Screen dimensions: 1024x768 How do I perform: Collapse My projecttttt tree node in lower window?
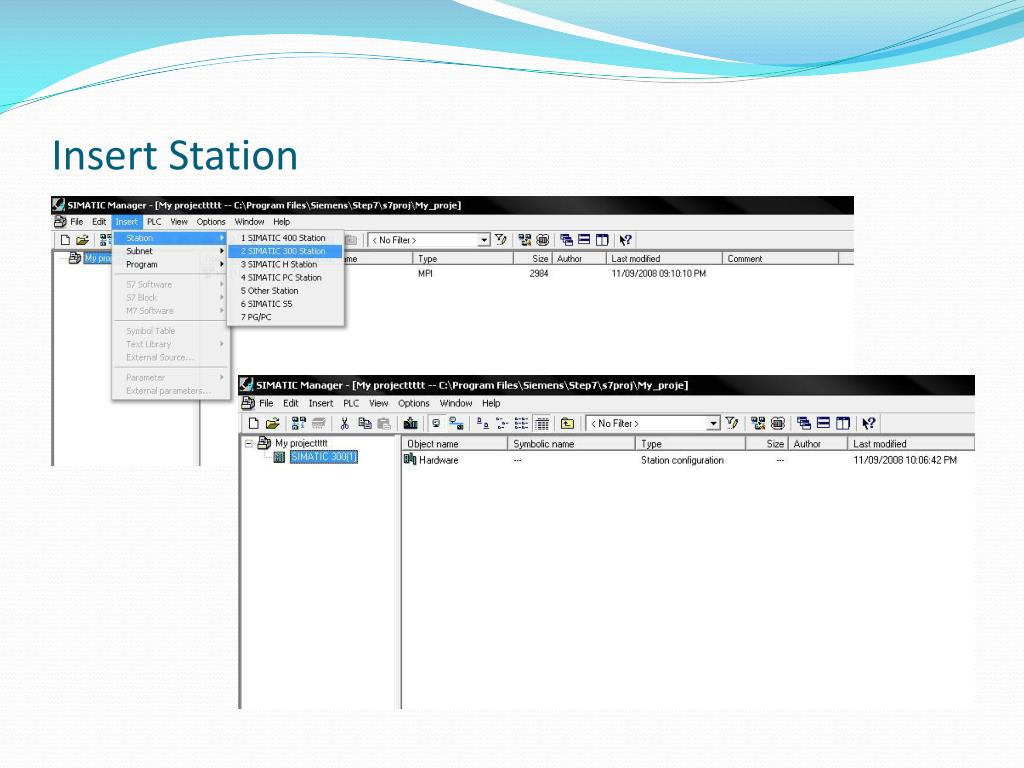[249, 443]
